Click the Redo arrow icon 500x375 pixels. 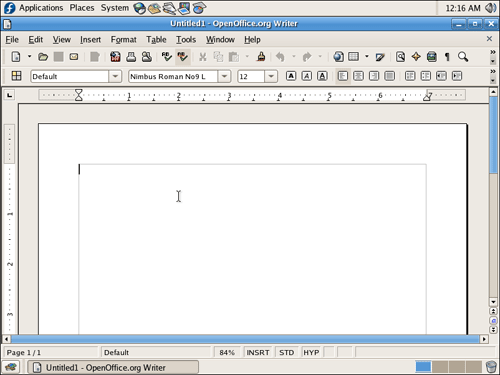(x=307, y=57)
